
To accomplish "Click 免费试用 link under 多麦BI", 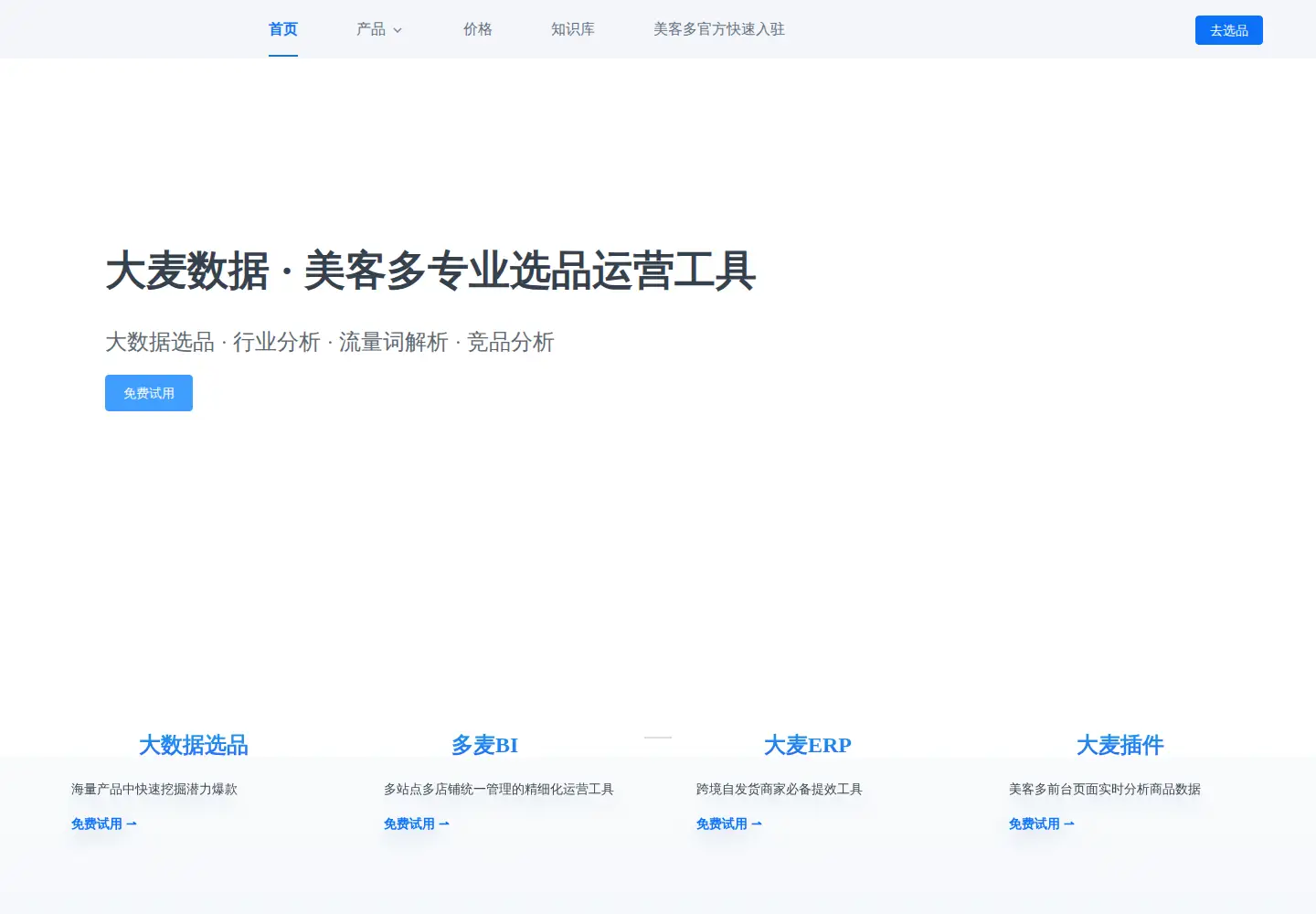I will point(417,824).
